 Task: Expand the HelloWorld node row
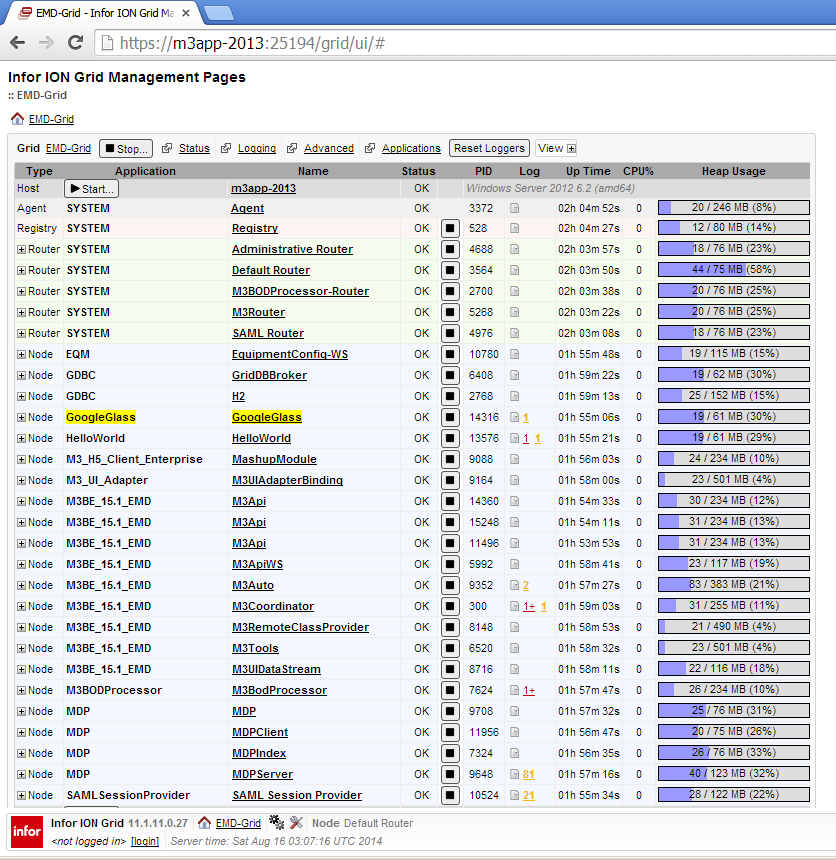(21, 438)
